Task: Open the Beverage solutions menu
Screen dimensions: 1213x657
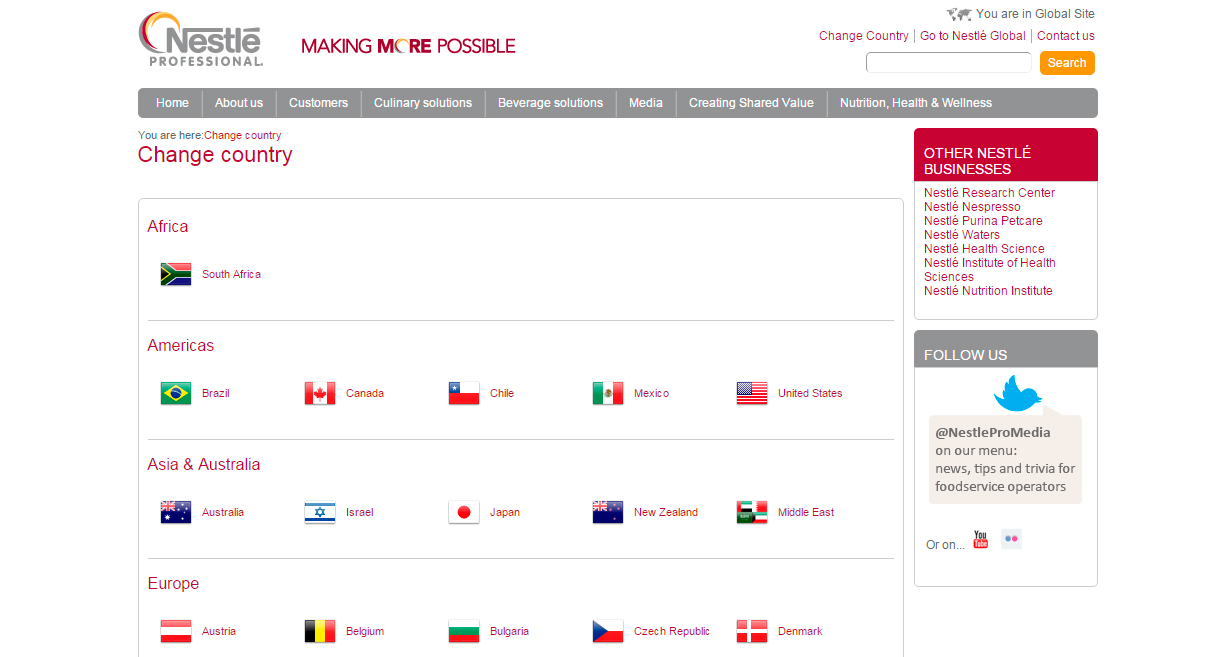Action: coord(550,103)
